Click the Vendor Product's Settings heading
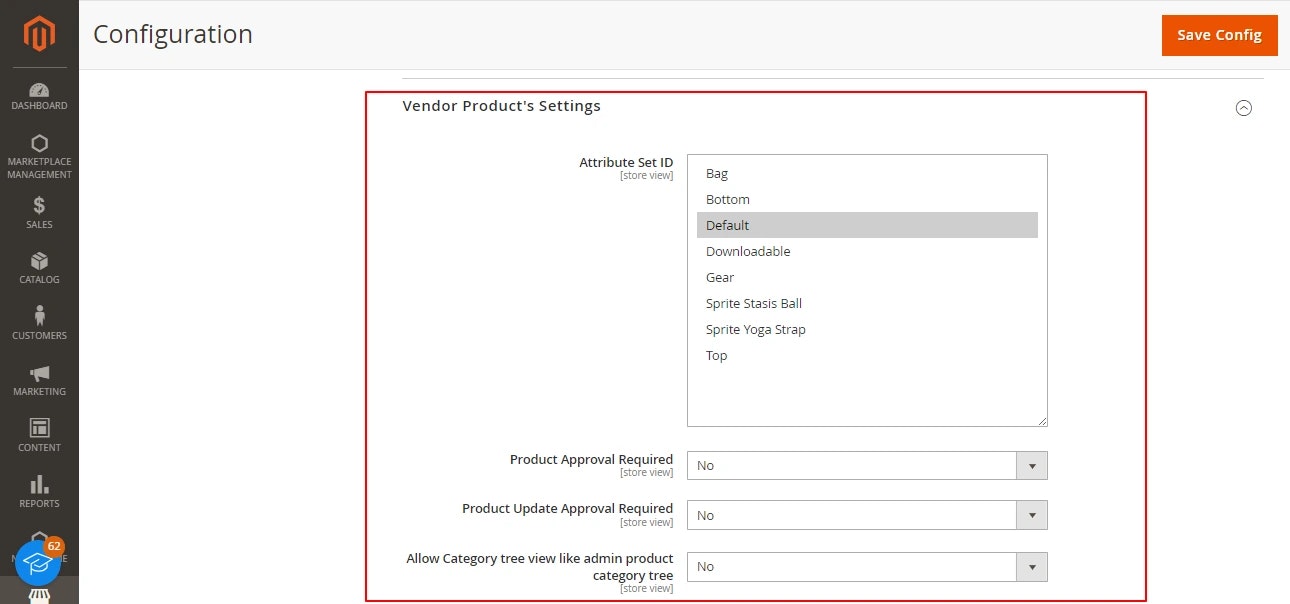Screen dimensions: 1290x604 click(x=501, y=106)
